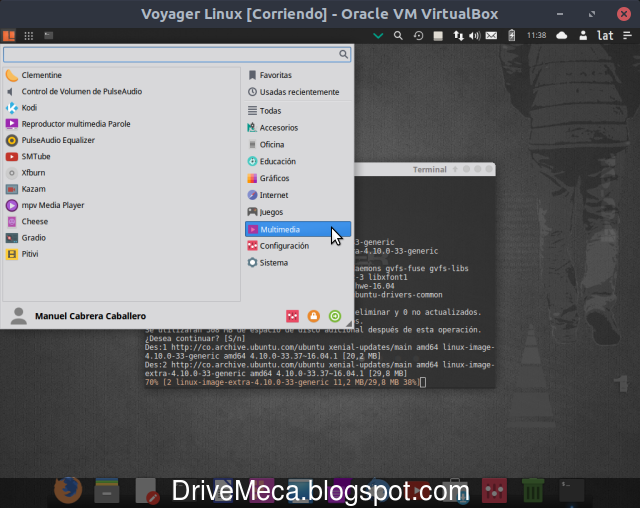Open the Accesorios category
The width and height of the screenshot is (640, 508).
298,128
